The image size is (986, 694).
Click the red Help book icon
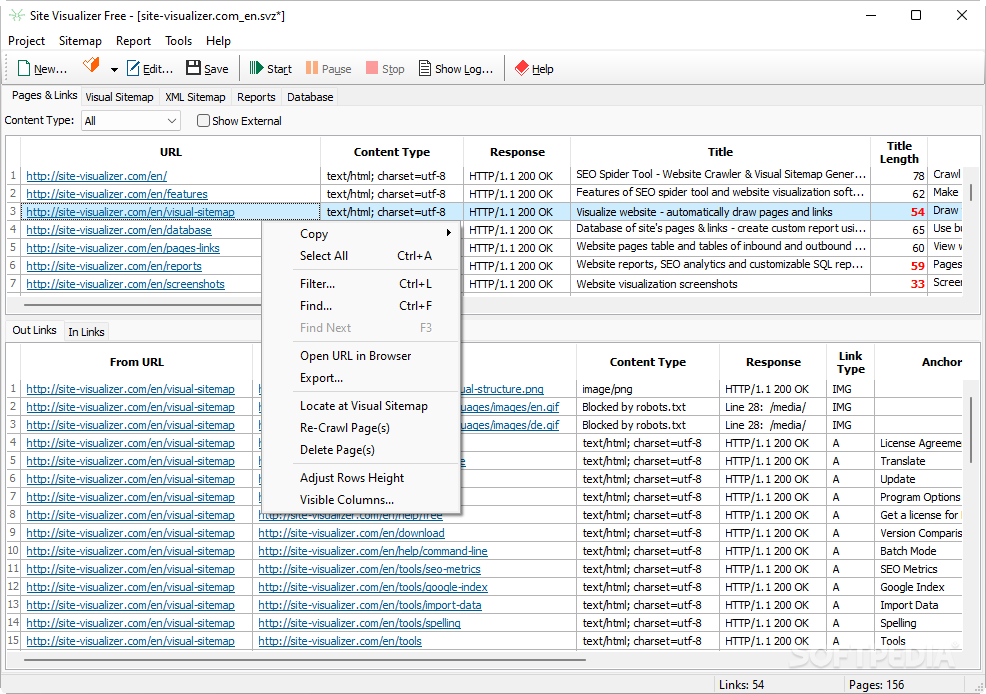(522, 68)
